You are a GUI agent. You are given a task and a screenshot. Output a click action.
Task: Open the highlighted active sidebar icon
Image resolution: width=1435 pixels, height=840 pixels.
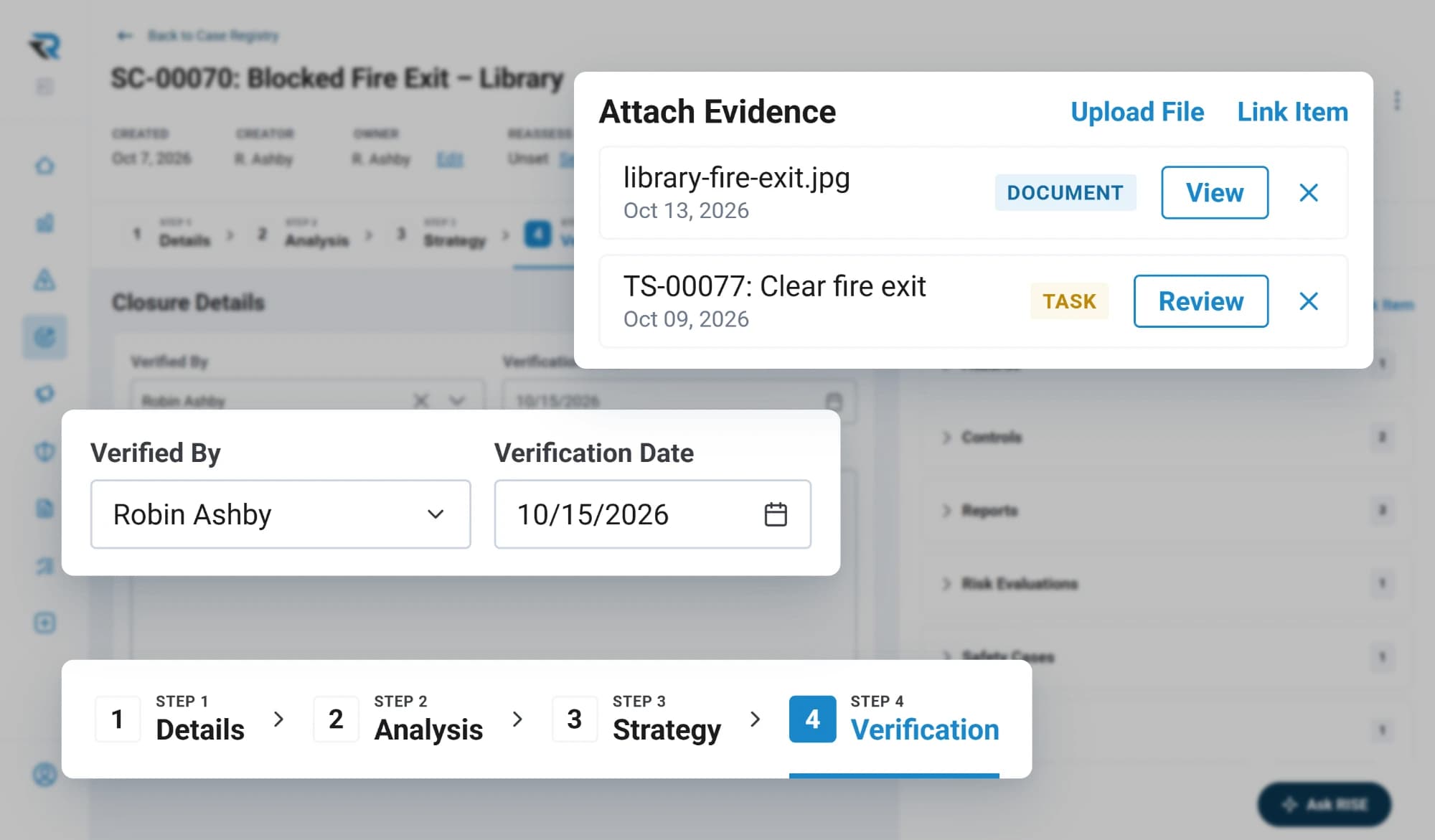click(44, 336)
